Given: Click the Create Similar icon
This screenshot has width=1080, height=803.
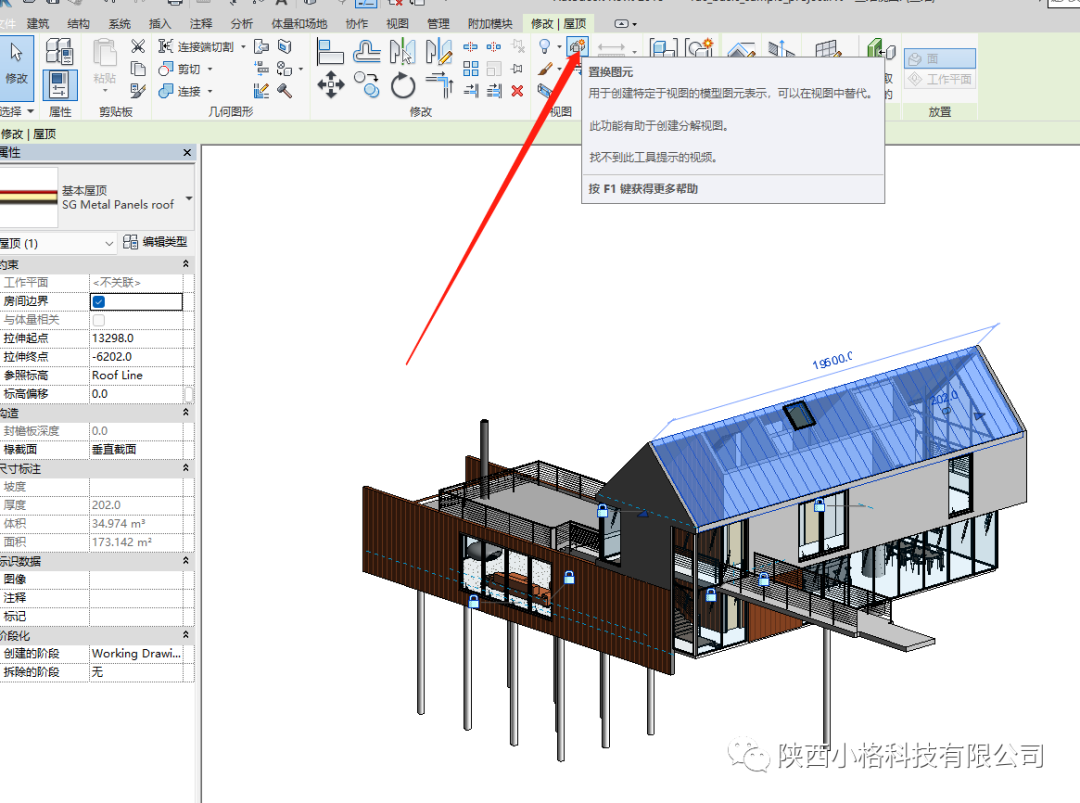Looking at the screenshot, I should (x=698, y=48).
